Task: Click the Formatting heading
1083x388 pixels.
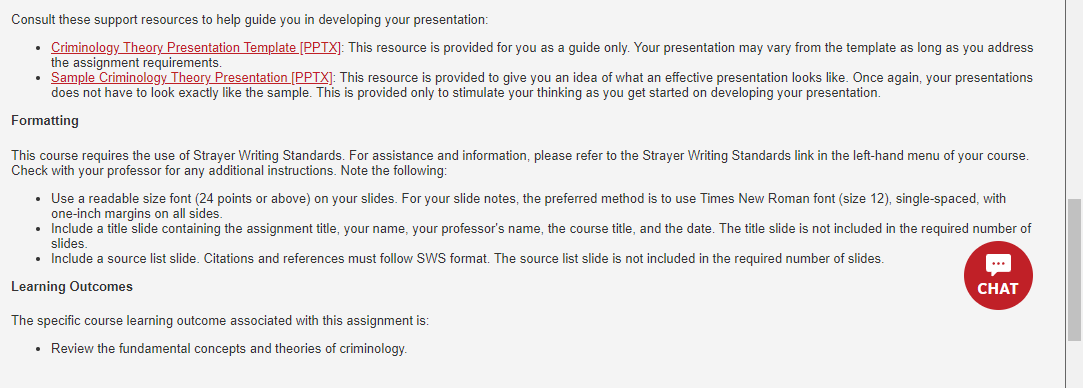Action: [x=45, y=121]
